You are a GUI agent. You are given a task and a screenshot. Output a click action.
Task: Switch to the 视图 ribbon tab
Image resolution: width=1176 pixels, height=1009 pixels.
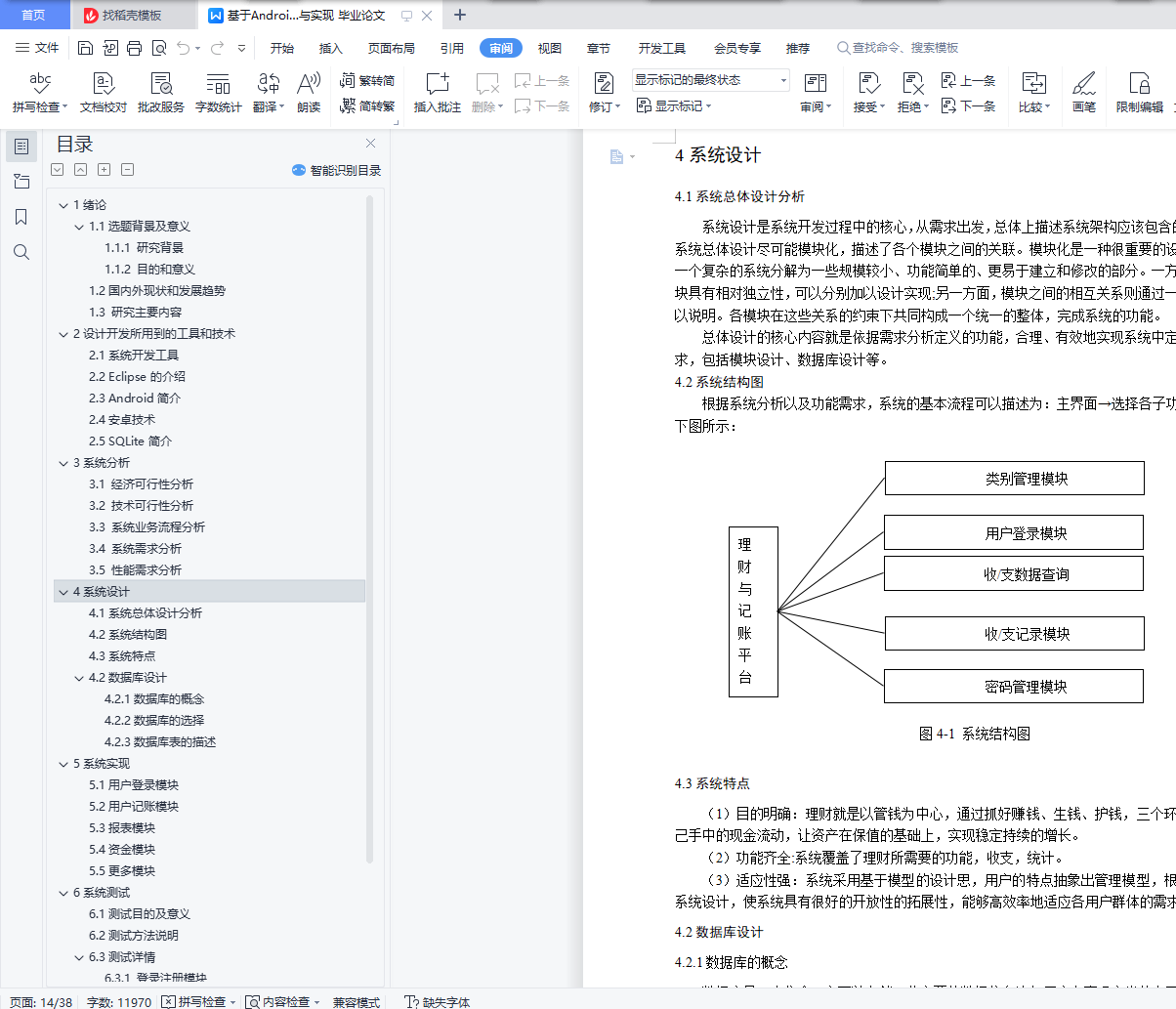[550, 48]
